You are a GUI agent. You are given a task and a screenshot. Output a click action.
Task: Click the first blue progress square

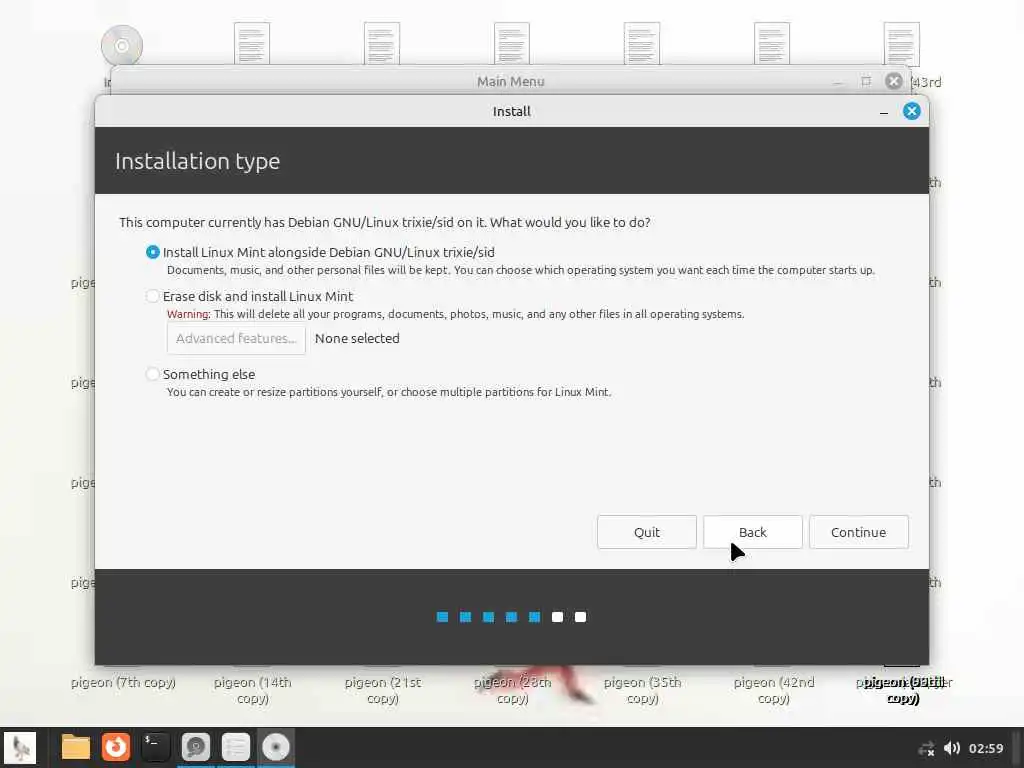[442, 617]
